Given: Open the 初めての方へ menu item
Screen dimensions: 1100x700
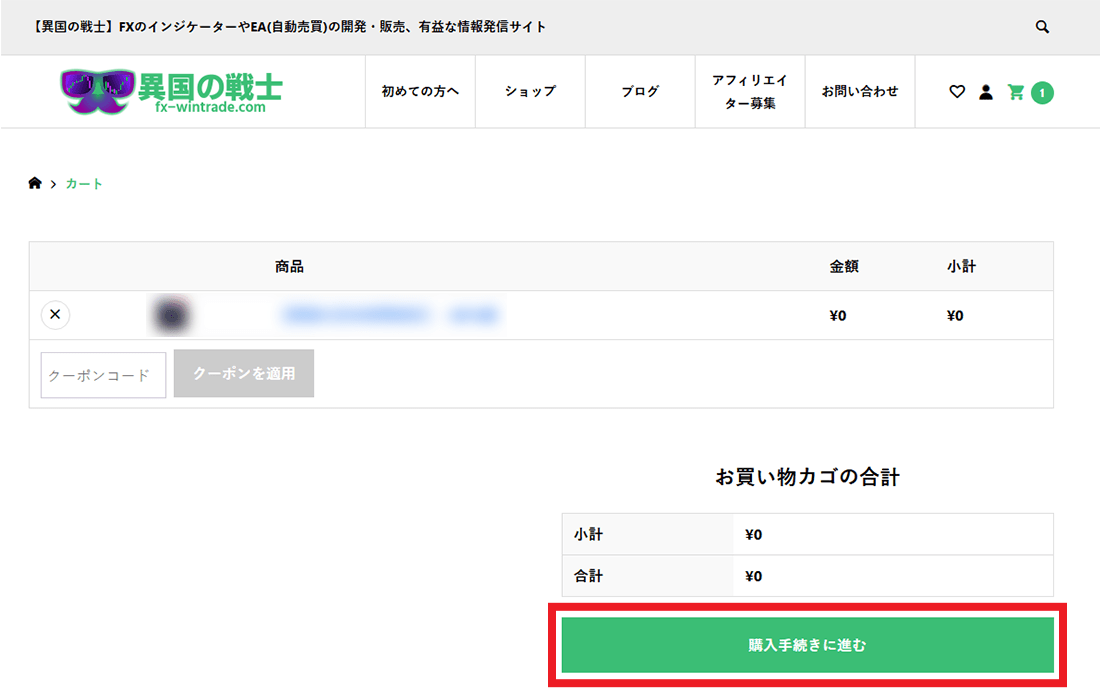Looking at the screenshot, I should tap(420, 91).
